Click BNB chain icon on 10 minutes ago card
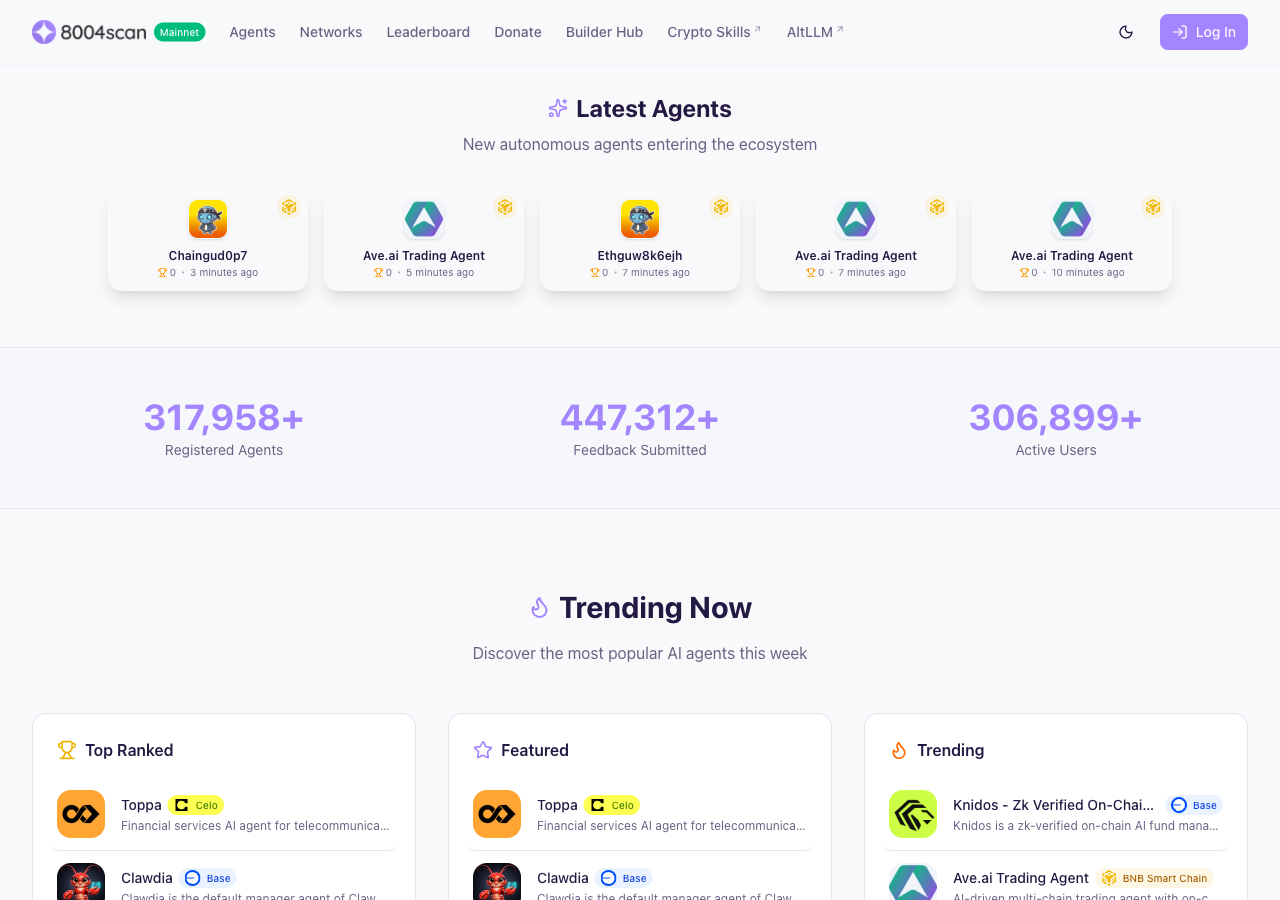The height and width of the screenshot is (900, 1280). [x=1153, y=207]
